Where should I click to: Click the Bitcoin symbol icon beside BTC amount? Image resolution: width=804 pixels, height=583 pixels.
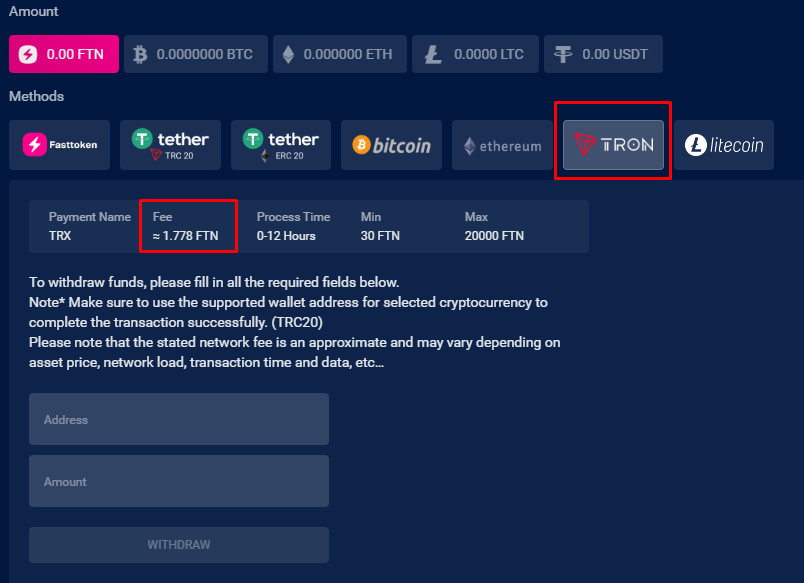tap(140, 54)
